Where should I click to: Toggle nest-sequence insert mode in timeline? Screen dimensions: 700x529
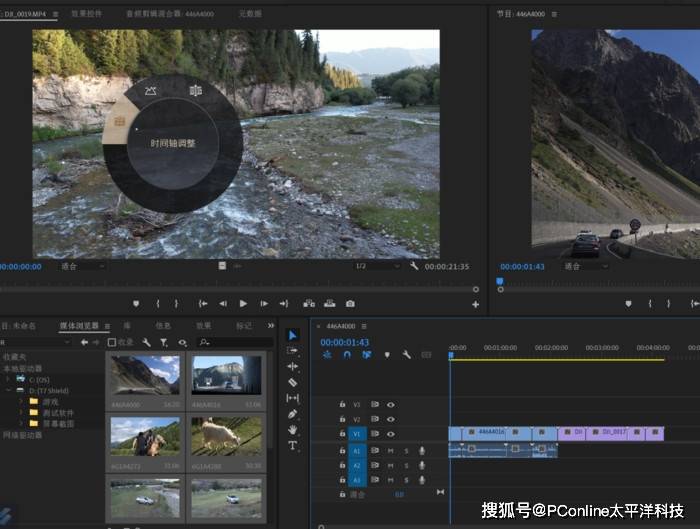point(327,355)
